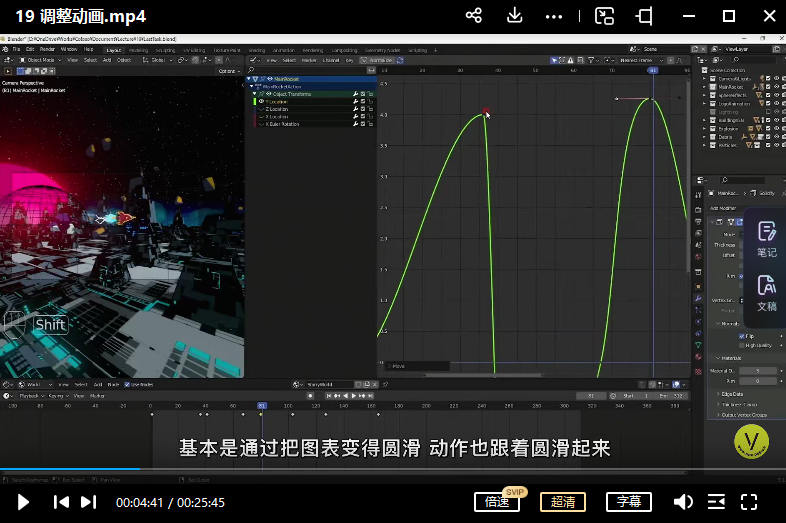This screenshot has width=786, height=523.
Task: Play the video
Action: tap(24, 502)
